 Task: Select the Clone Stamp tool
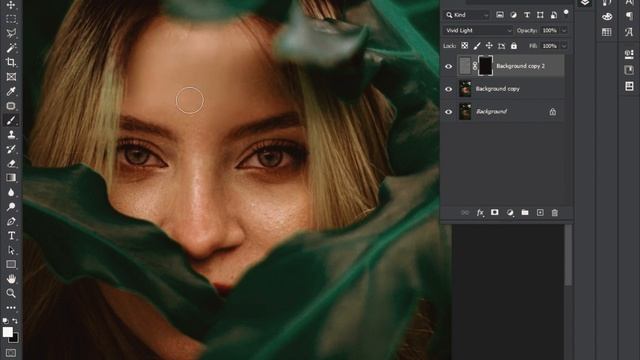click(11, 134)
